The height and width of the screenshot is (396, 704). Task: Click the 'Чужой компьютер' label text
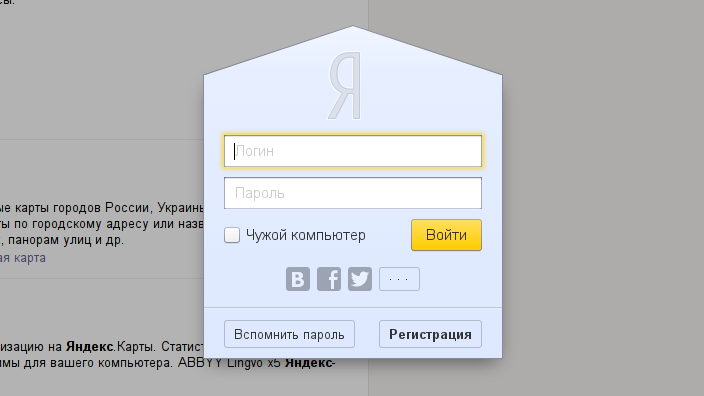coord(306,235)
